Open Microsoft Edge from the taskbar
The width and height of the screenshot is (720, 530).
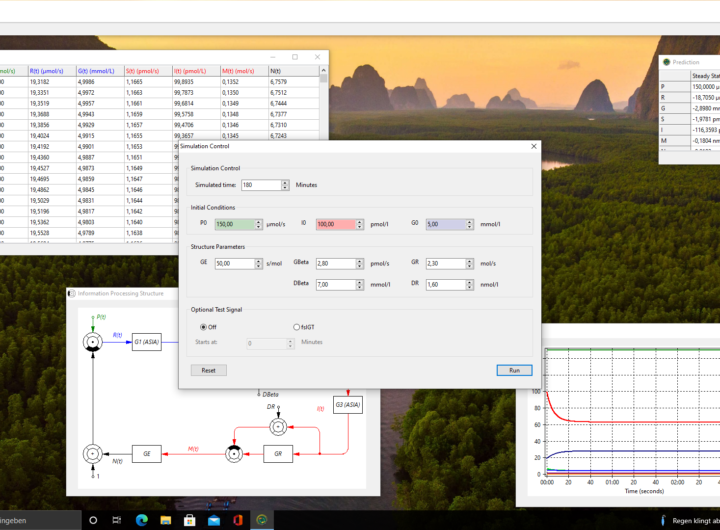[140, 520]
